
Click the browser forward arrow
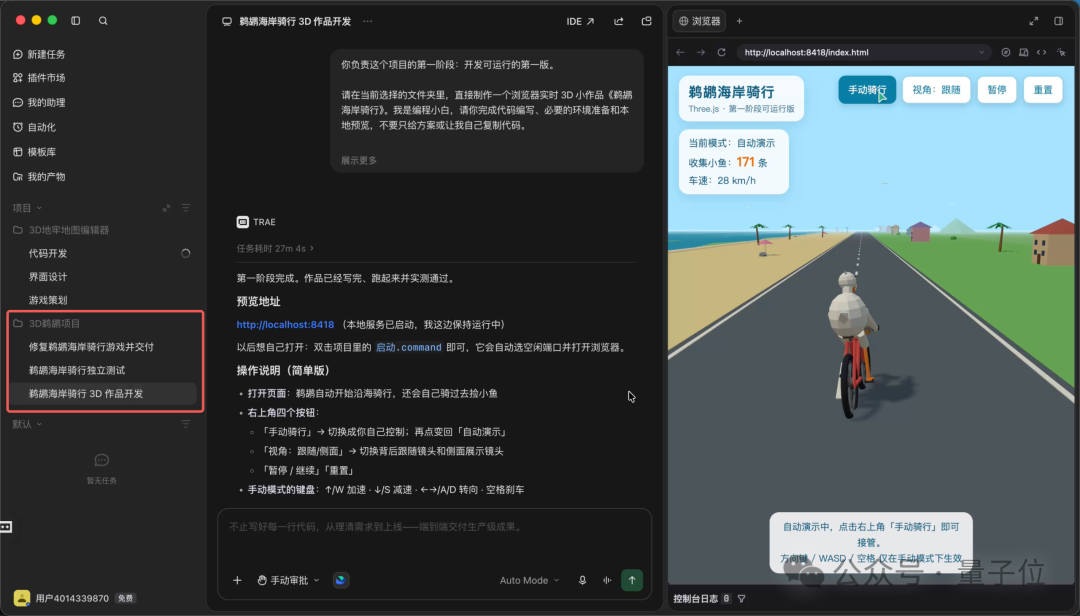(x=700, y=52)
